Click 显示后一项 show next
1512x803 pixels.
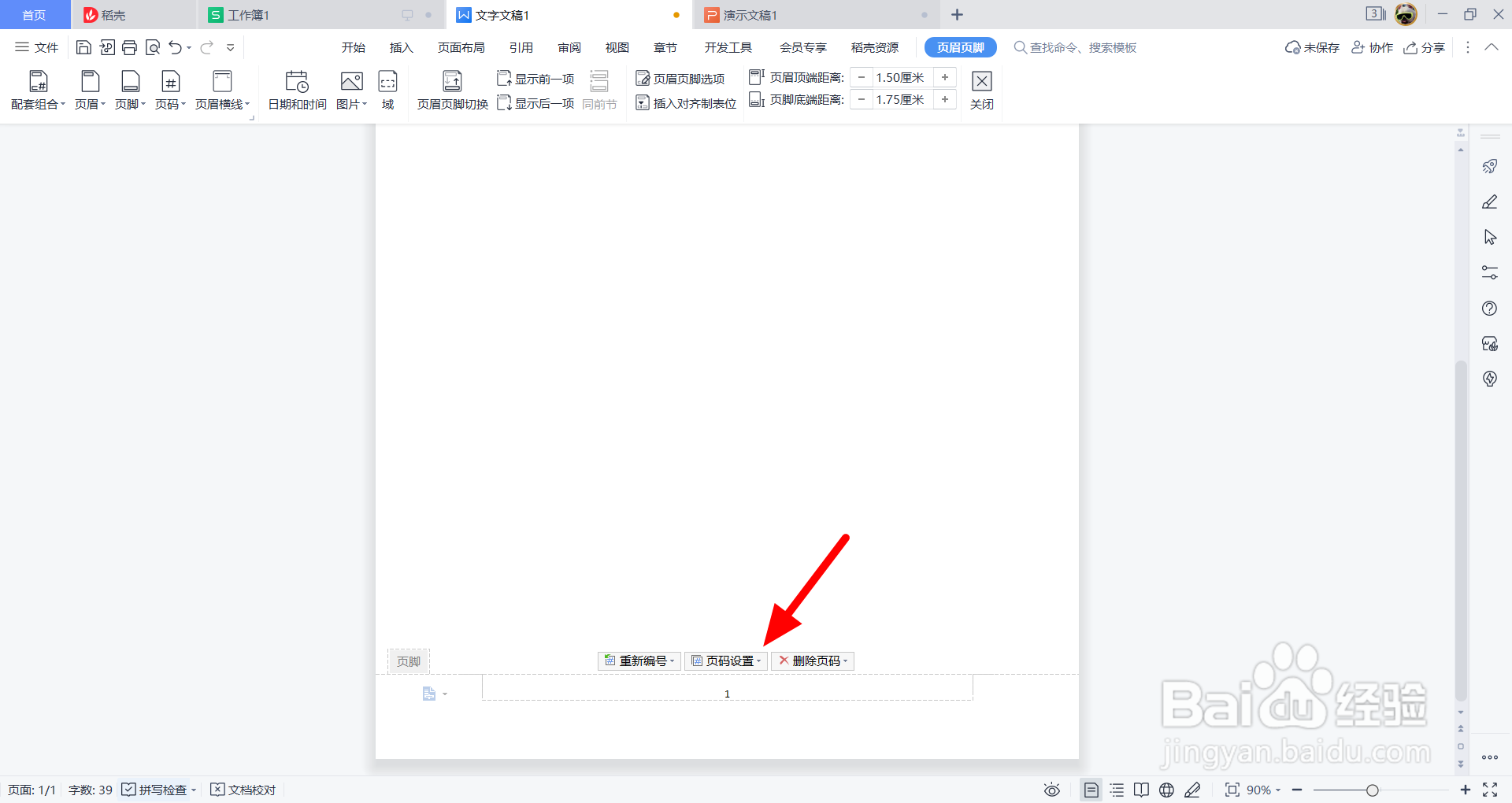click(x=536, y=103)
